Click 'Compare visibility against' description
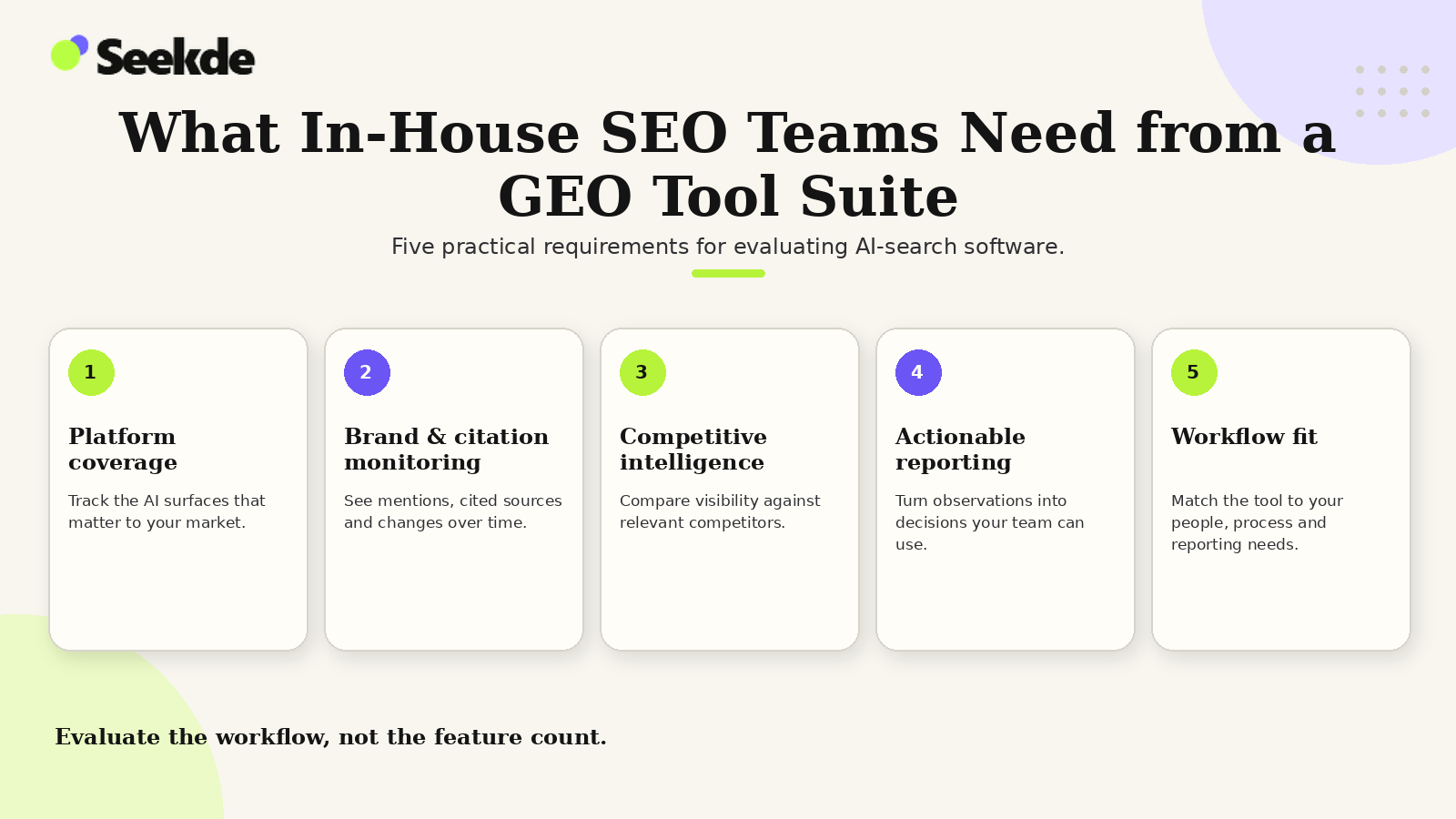 pyautogui.click(x=720, y=511)
